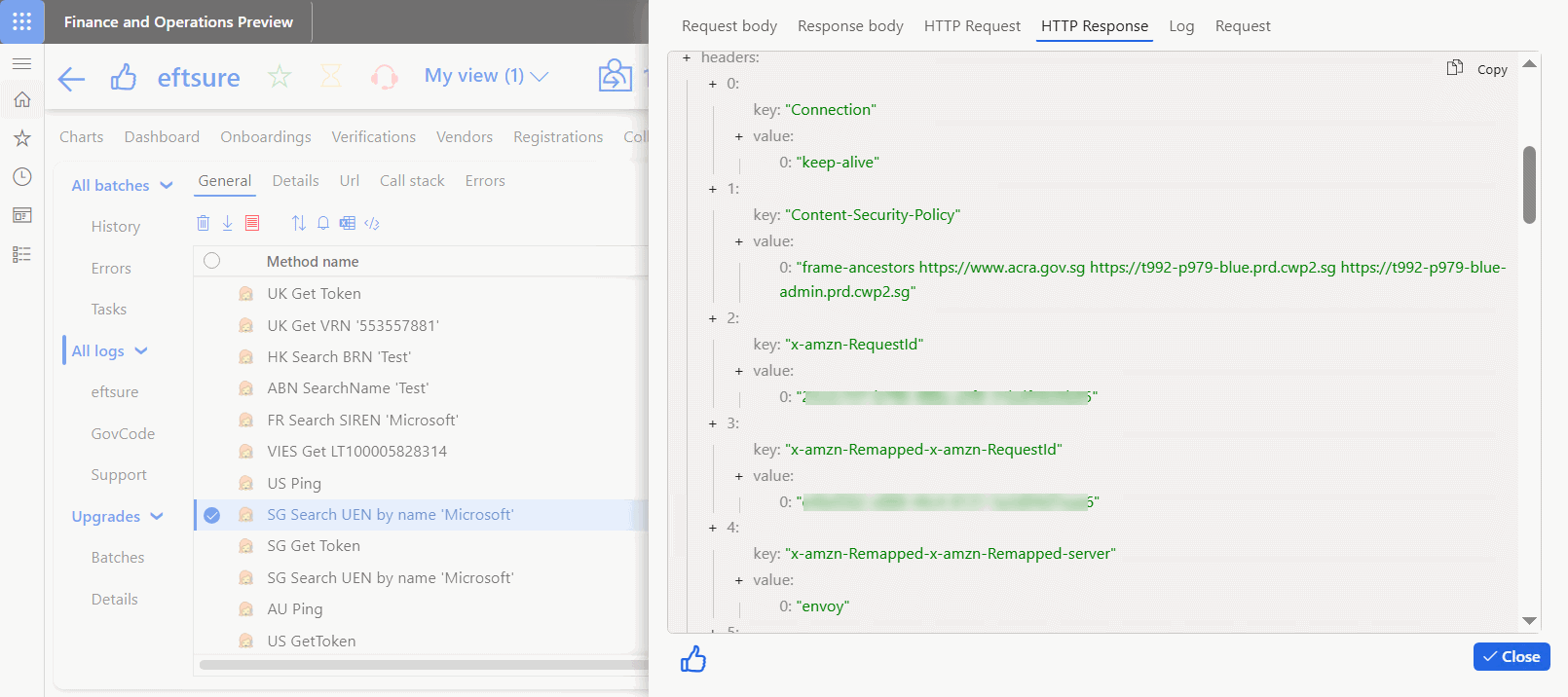This screenshot has width=1568, height=697.
Task: Click thumbs up icon below response panel
Action: coord(693,659)
